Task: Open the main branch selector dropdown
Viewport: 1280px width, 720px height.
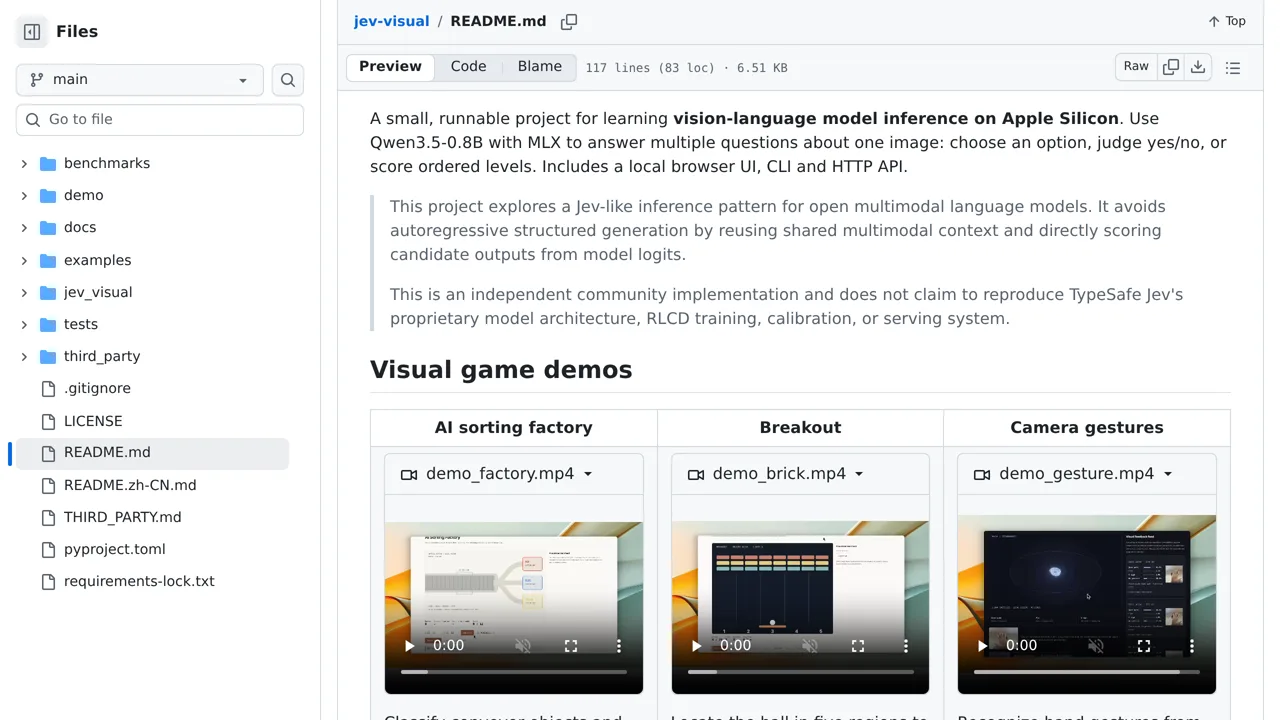Action: coord(140,80)
